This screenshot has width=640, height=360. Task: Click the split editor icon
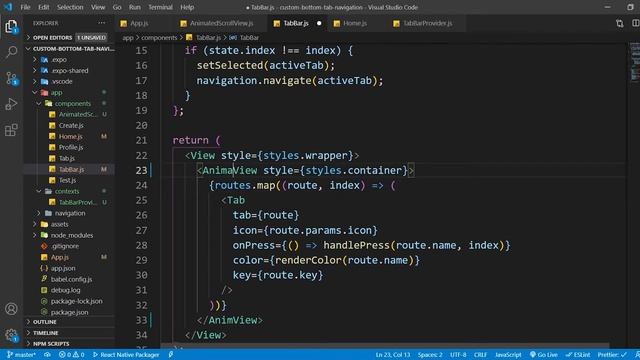(636, 23)
